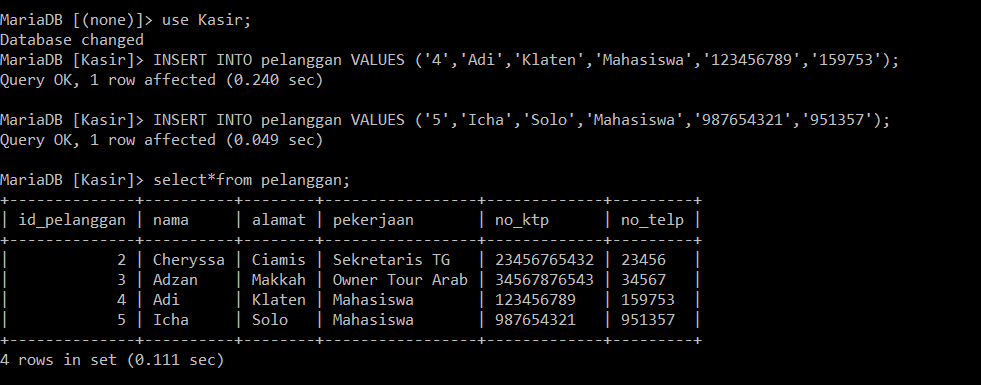The width and height of the screenshot is (981, 385).
Task: Click id value '4' in the Adi row
Action: click(121, 300)
